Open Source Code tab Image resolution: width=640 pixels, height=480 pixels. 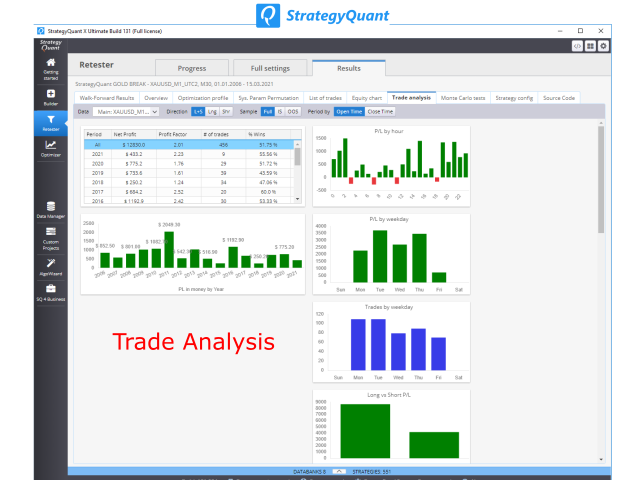[x=559, y=98]
